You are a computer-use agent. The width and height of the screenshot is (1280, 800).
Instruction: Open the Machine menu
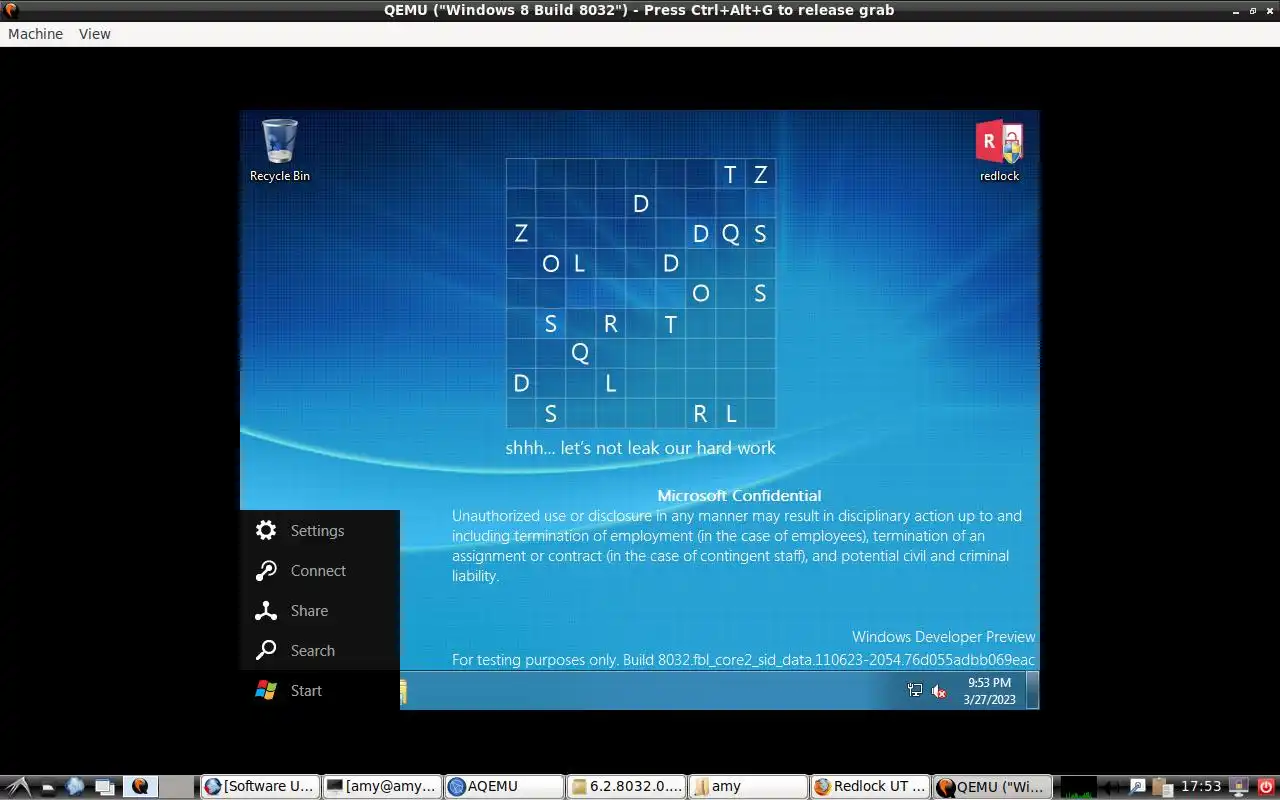click(x=35, y=34)
